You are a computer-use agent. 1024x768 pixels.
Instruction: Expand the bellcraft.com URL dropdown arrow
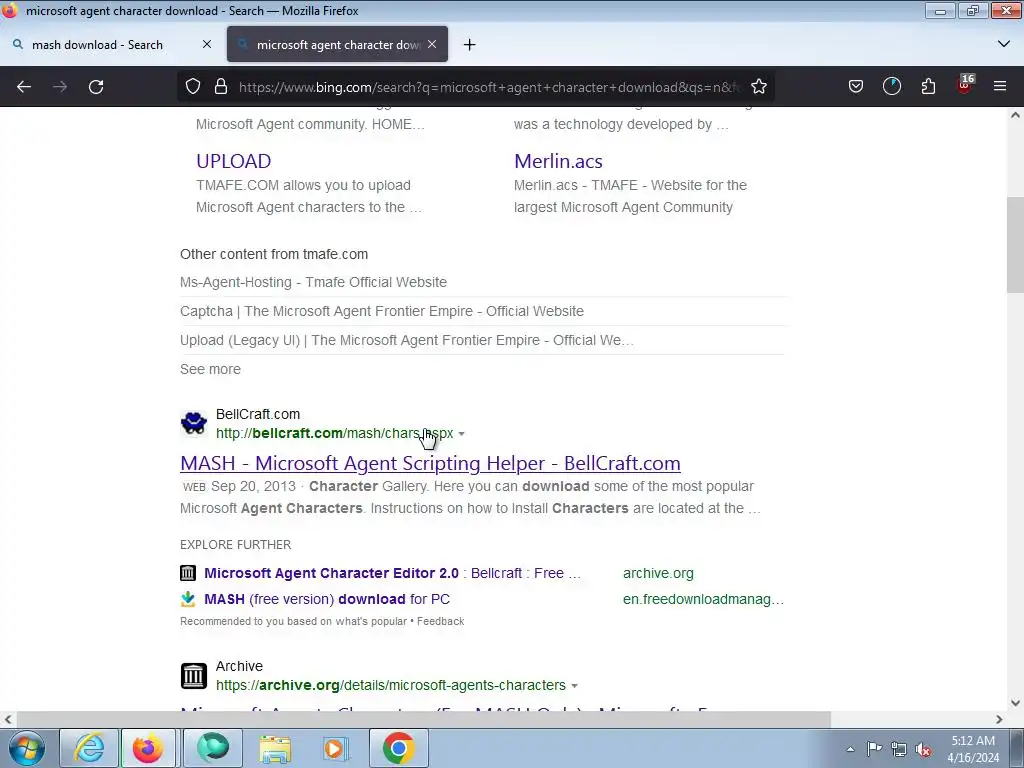pyautogui.click(x=462, y=434)
